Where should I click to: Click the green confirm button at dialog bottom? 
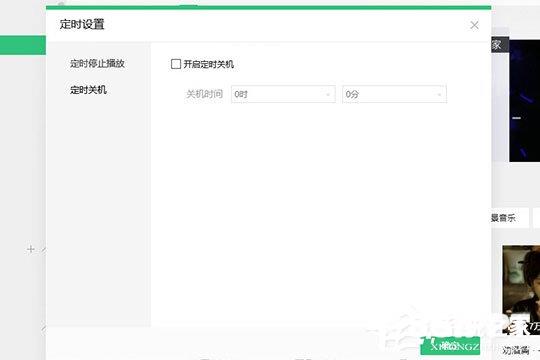pyautogui.click(x=450, y=346)
